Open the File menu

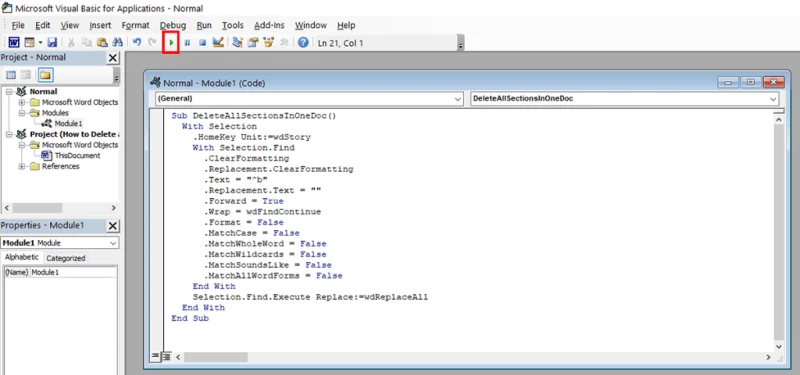pyautogui.click(x=18, y=25)
